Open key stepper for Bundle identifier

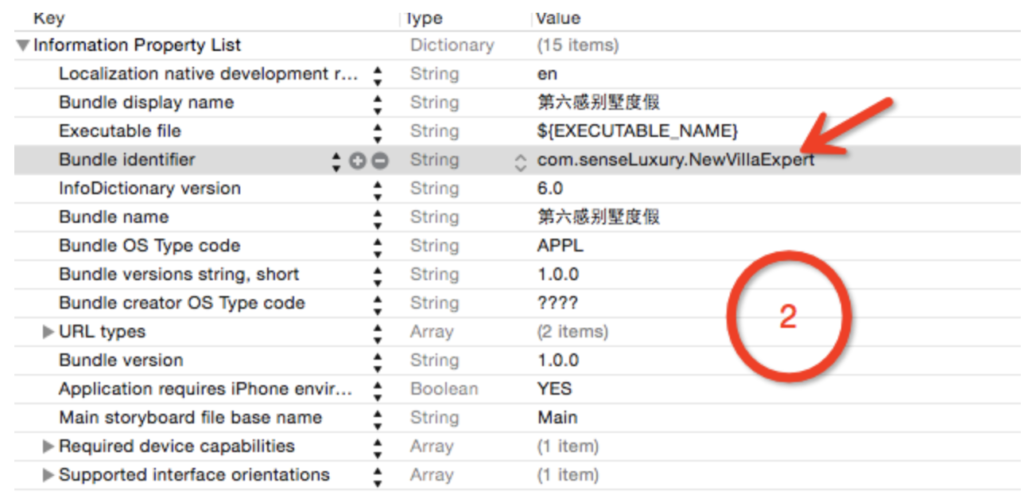click(x=336, y=161)
